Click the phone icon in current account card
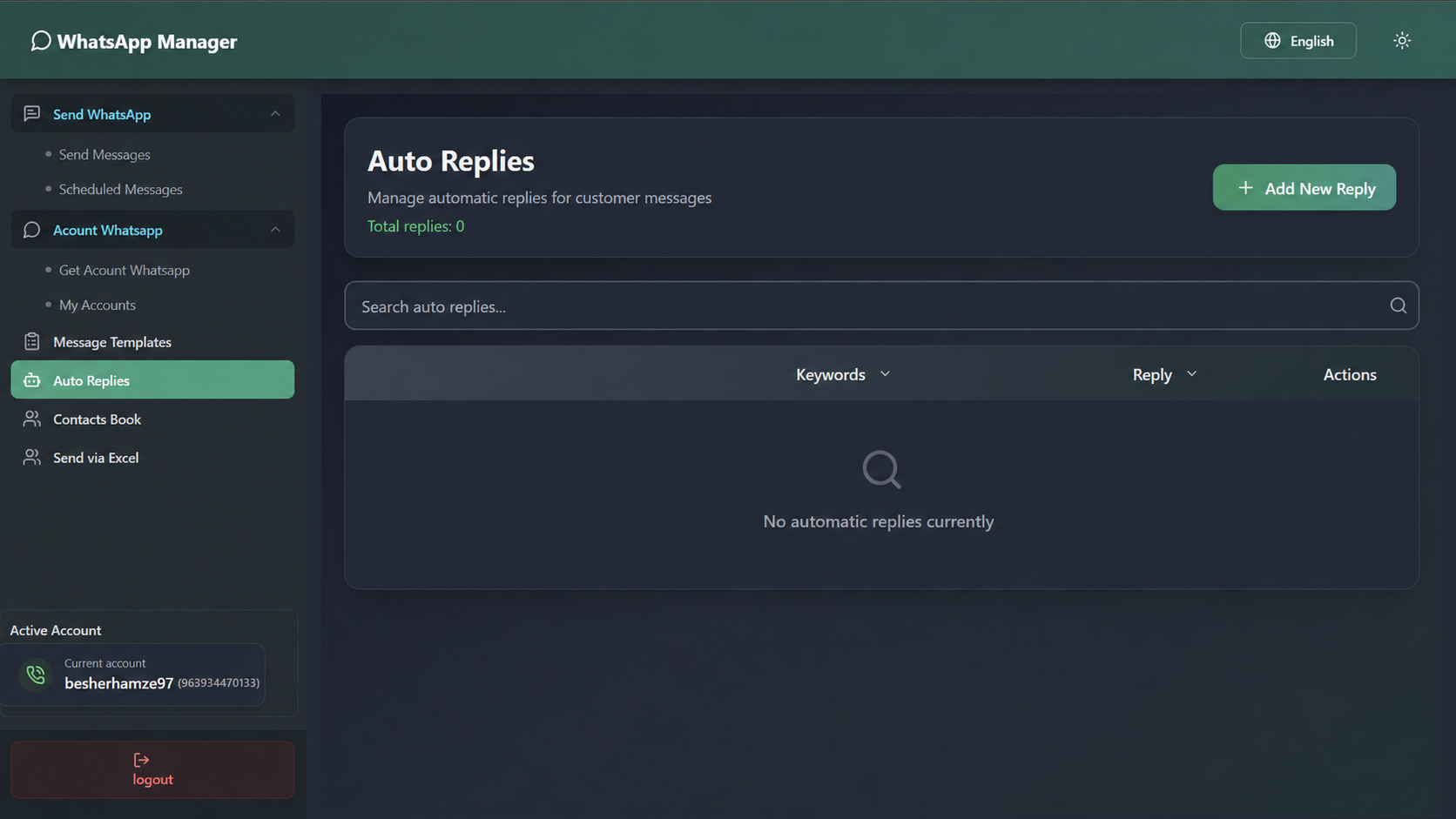This screenshot has width=1456, height=819. point(36,675)
